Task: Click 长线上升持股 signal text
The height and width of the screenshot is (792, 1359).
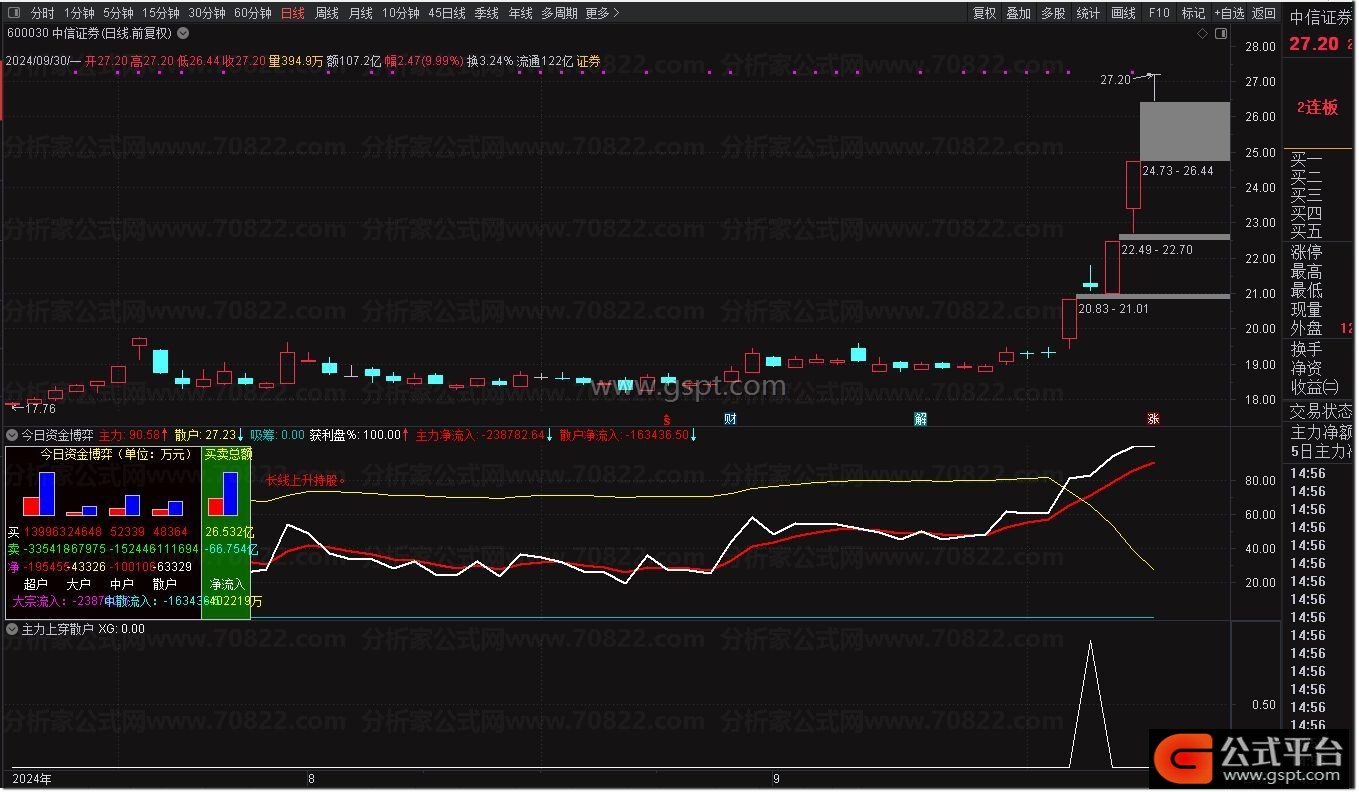Action: (304, 480)
